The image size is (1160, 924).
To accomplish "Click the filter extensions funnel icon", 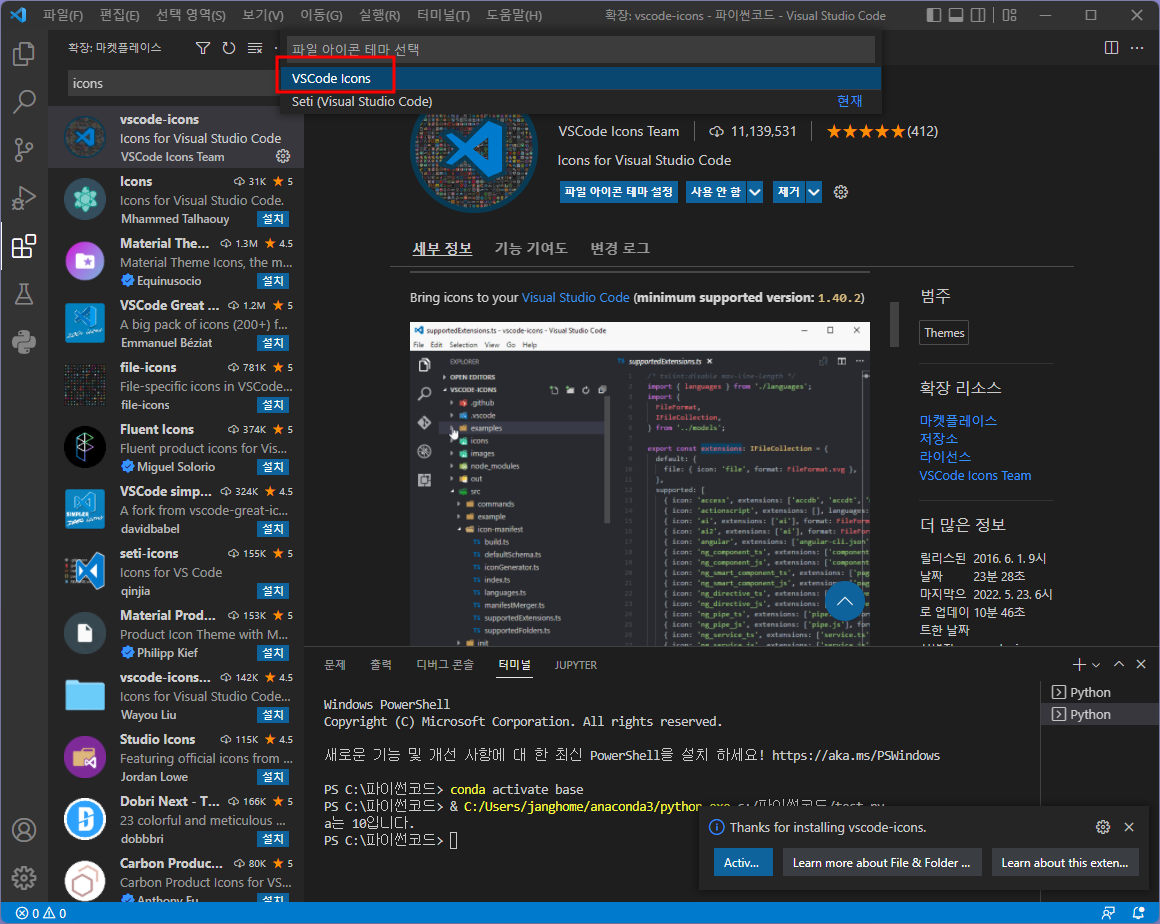I will 203,48.
